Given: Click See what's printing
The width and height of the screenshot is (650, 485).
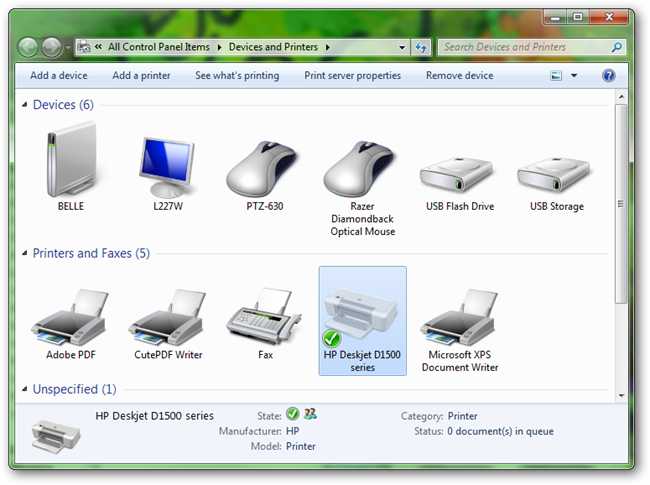Looking at the screenshot, I should [x=237, y=76].
